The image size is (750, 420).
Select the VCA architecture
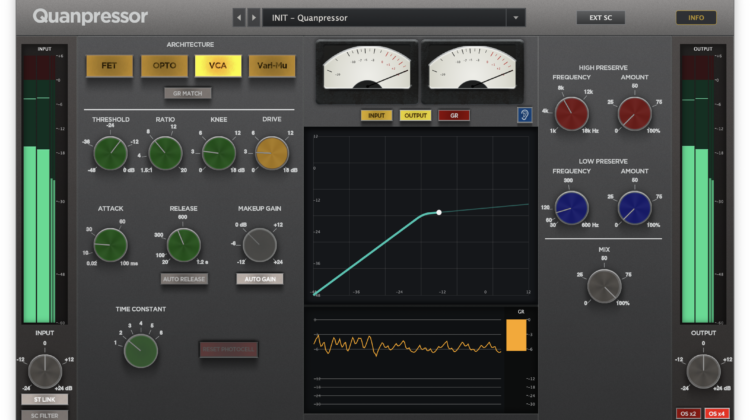pos(218,66)
